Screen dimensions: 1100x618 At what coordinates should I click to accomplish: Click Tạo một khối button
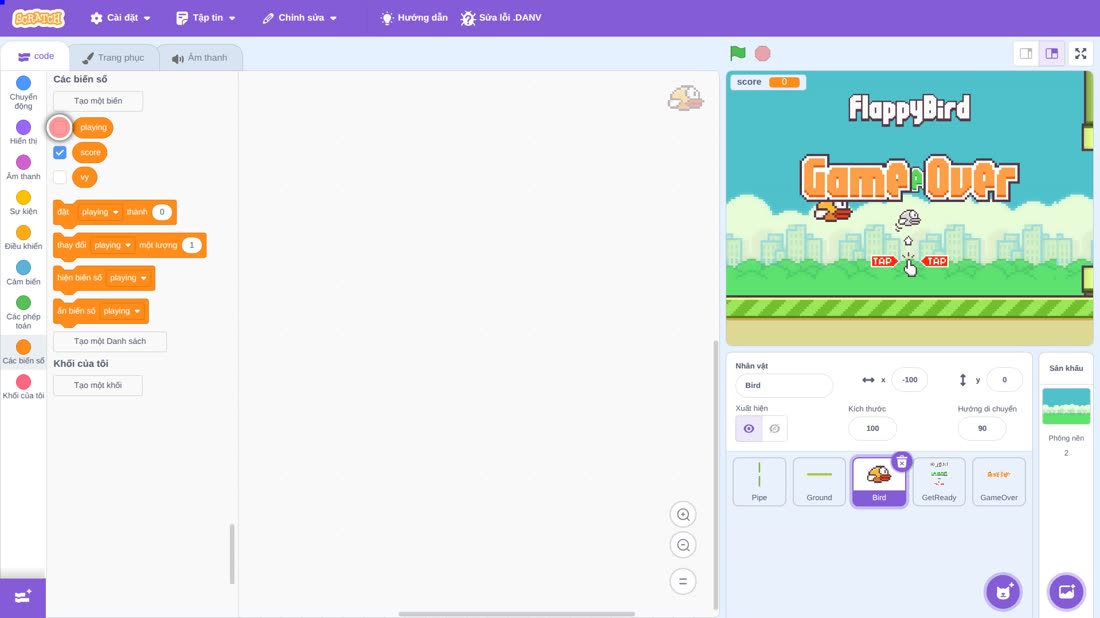[98, 385]
